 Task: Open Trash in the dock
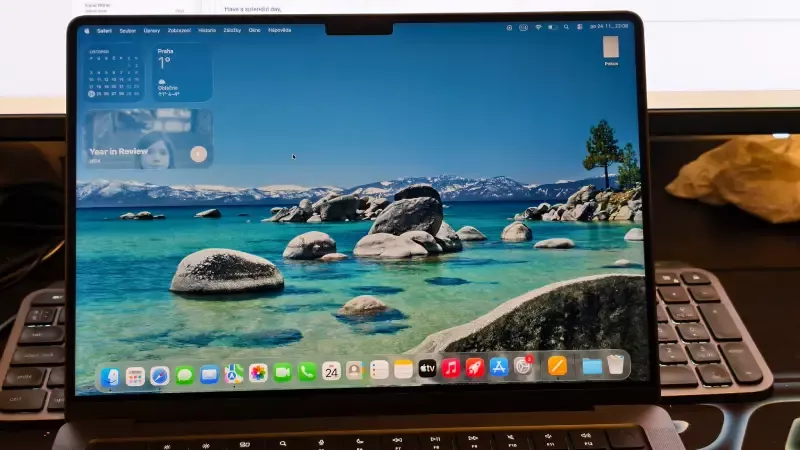click(x=616, y=365)
